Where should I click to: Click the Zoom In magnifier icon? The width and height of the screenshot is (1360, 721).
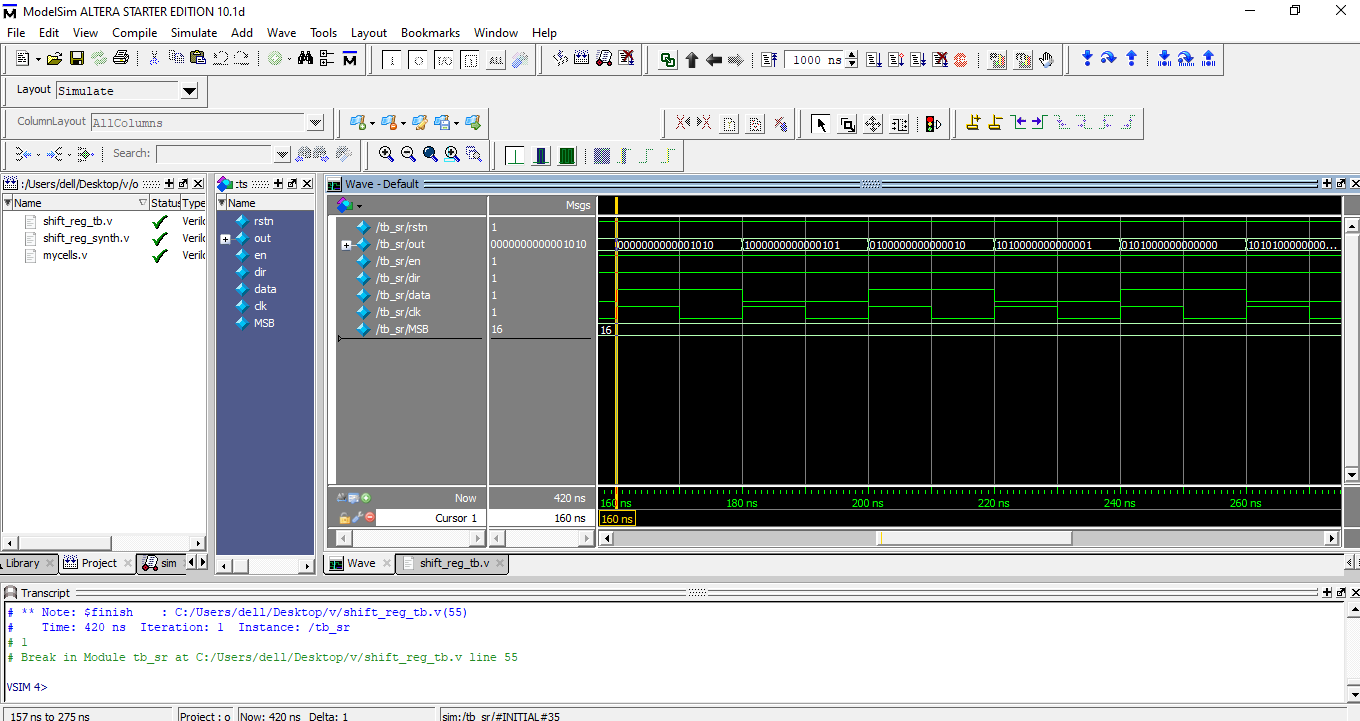click(386, 154)
